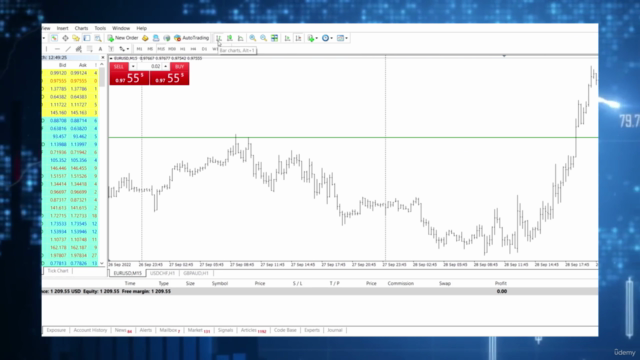The height and width of the screenshot is (360, 640).
Task: Select the green horizontal line on chart
Action: point(353,138)
